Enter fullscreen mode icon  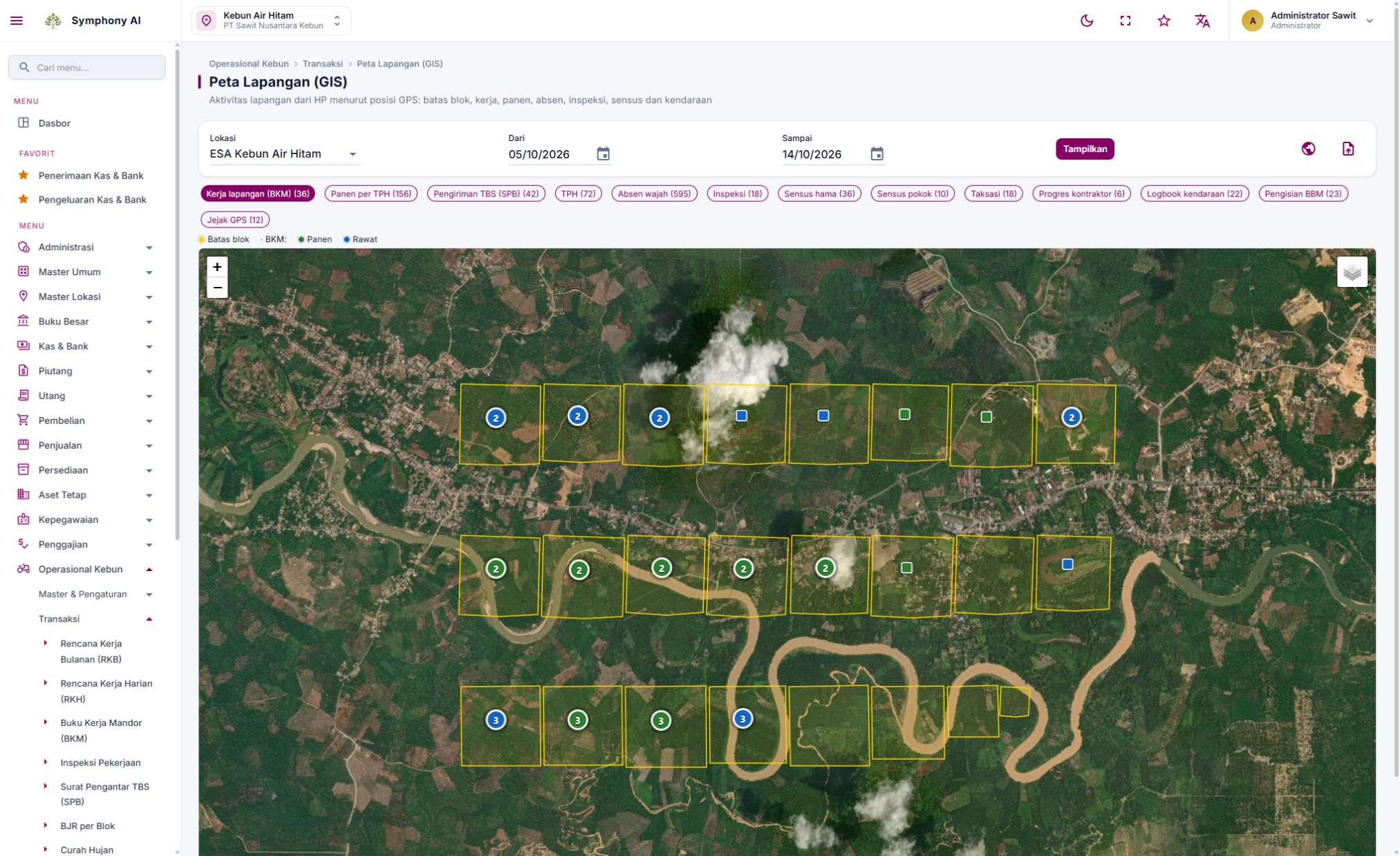[1126, 21]
